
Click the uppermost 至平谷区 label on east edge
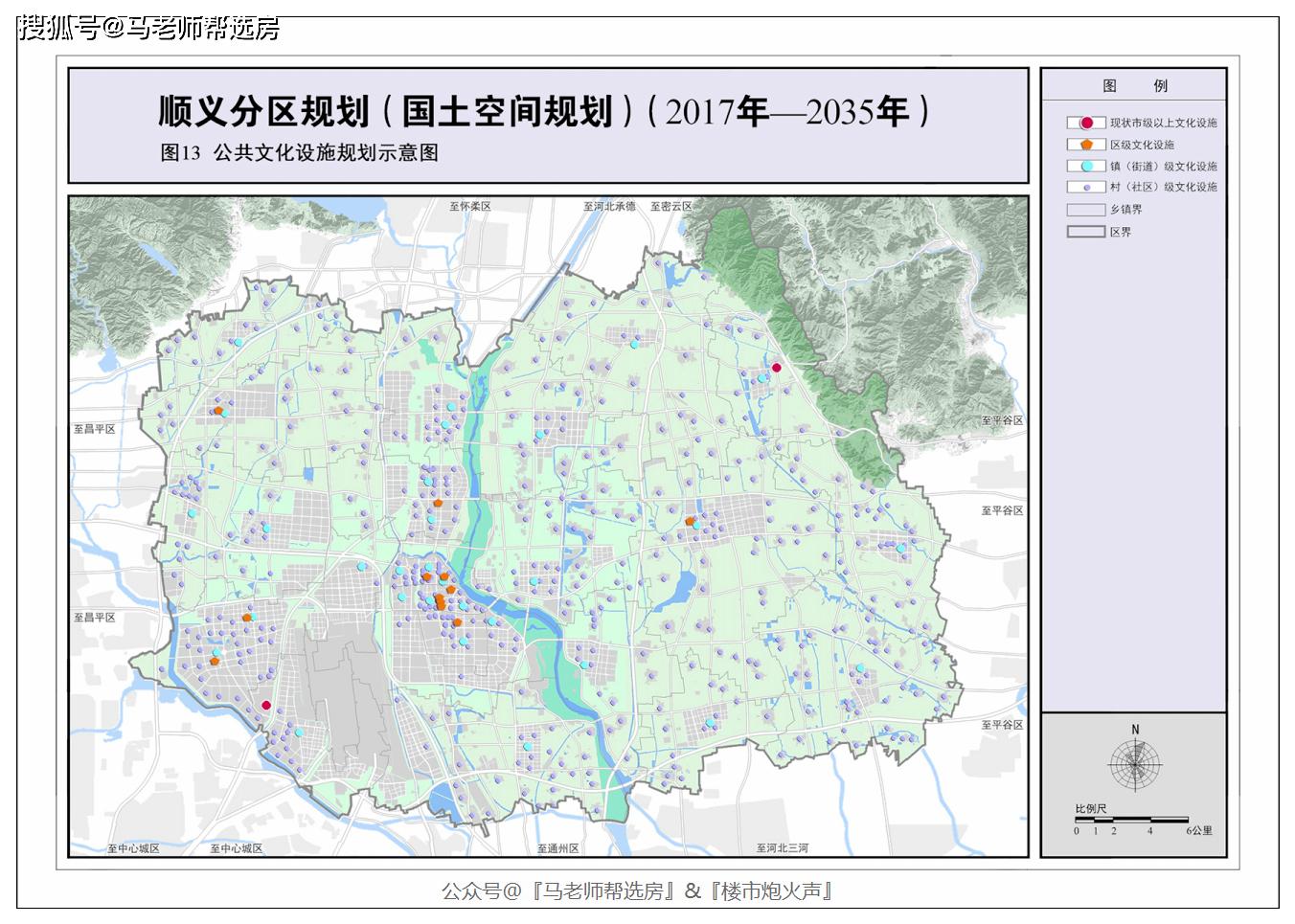[1002, 420]
